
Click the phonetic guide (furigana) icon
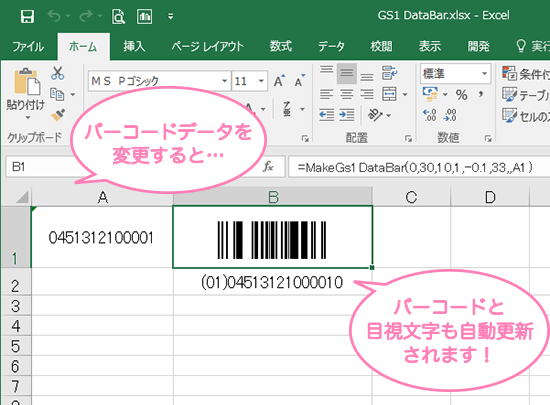tap(287, 109)
